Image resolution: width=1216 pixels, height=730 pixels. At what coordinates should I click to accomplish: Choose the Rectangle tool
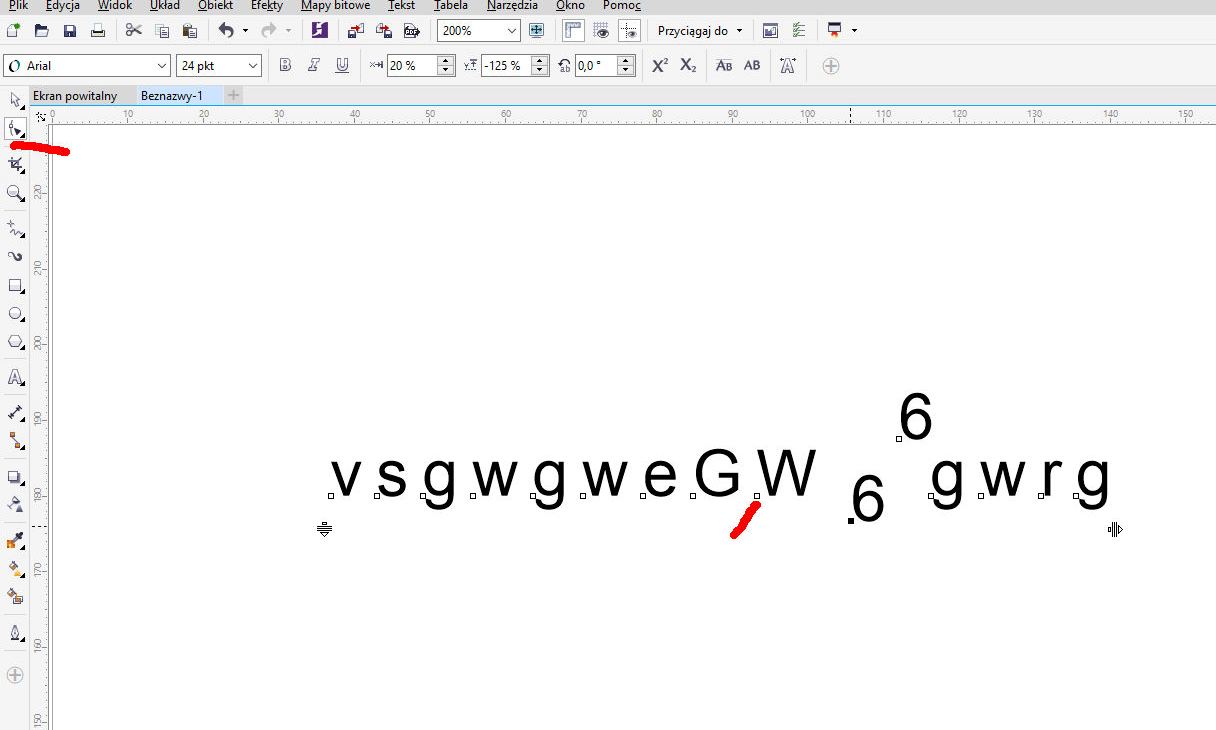coord(15,286)
